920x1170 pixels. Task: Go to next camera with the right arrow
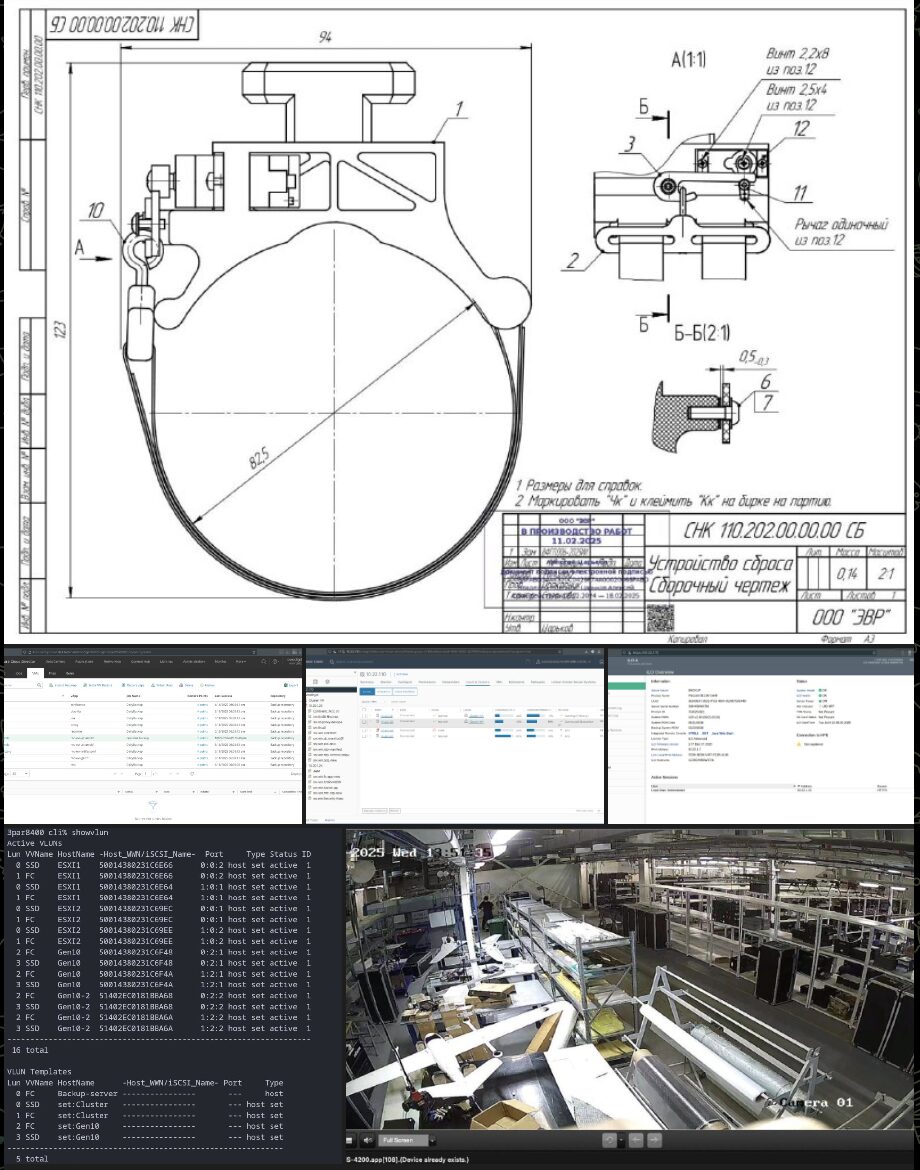point(654,1140)
